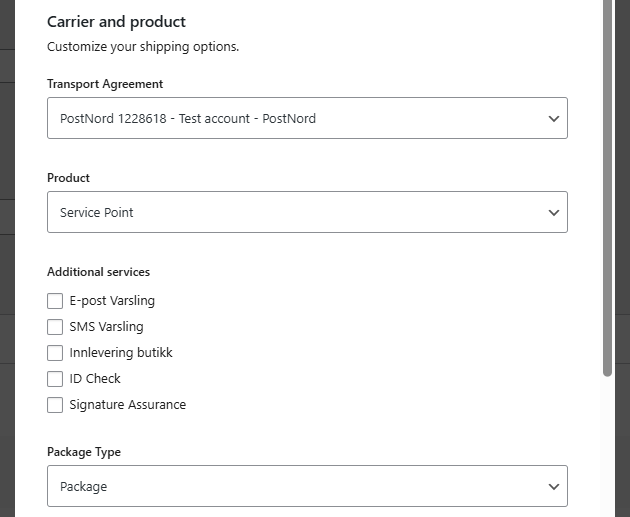
Task: Click the Carrier and product heading
Action: (116, 22)
